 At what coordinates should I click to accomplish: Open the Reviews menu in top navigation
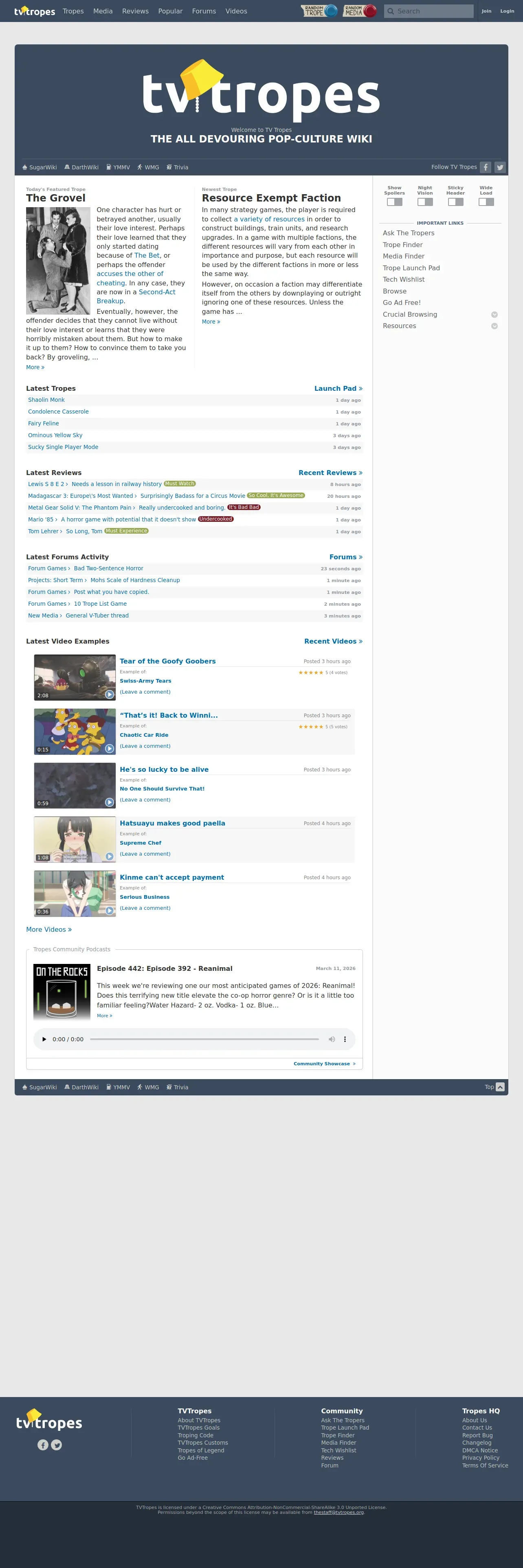click(135, 11)
